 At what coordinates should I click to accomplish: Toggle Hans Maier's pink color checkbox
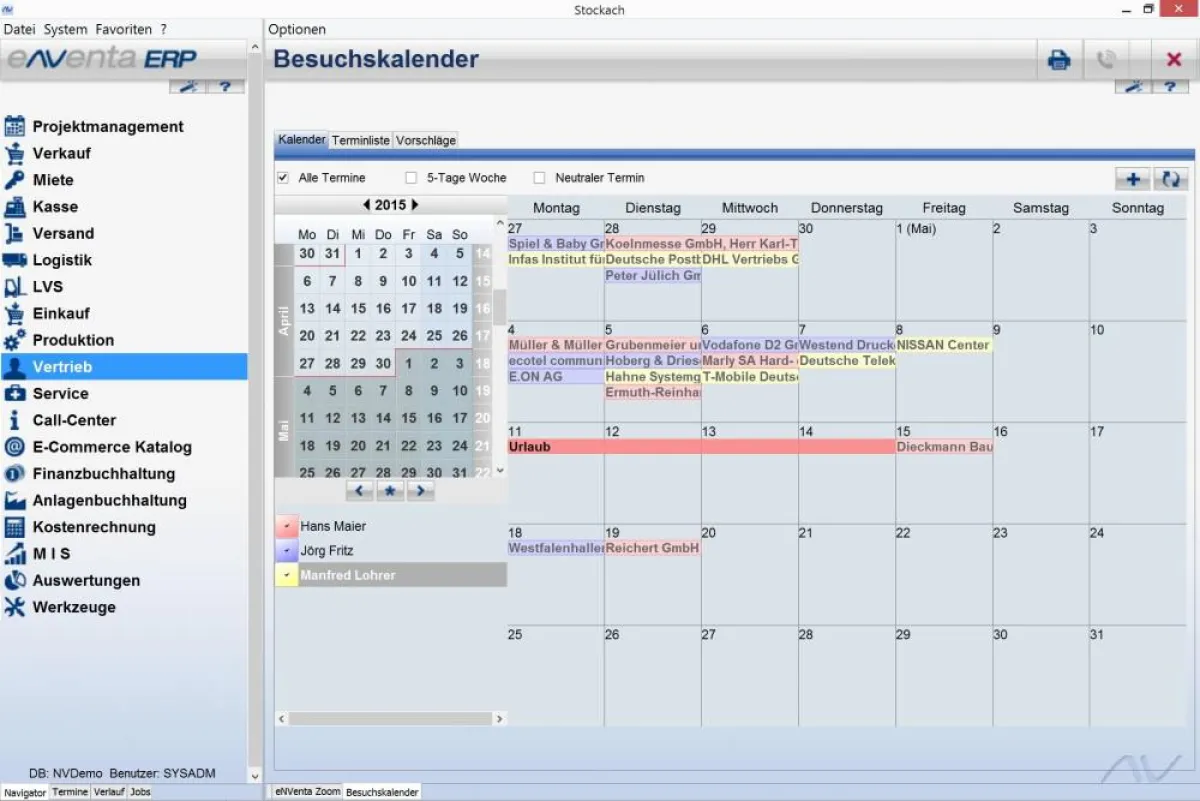pyautogui.click(x=286, y=525)
